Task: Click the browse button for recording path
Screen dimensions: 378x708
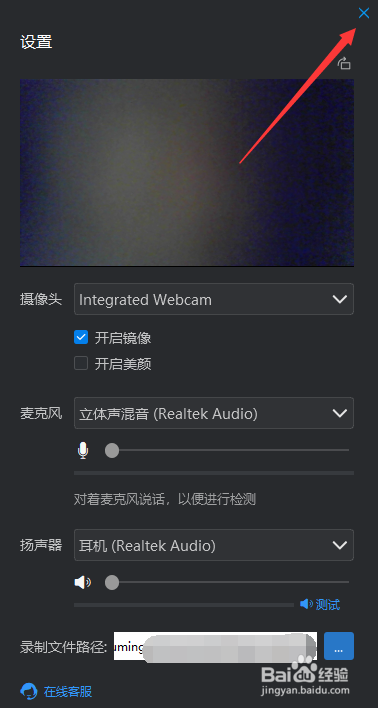Action: pyautogui.click(x=339, y=646)
